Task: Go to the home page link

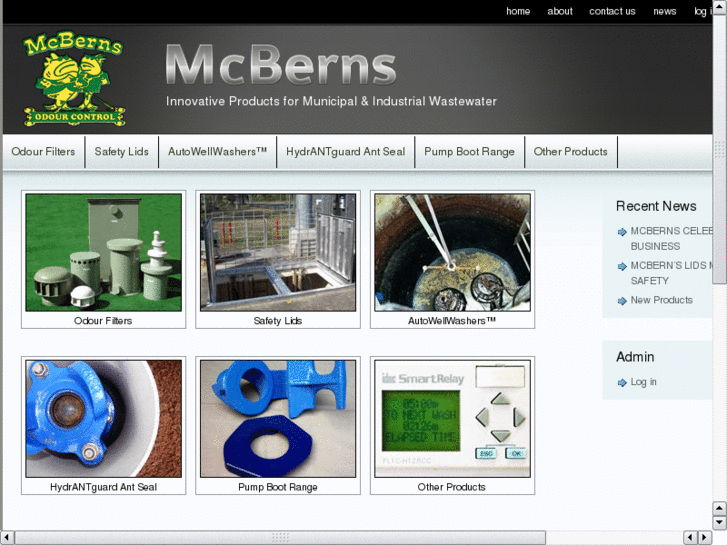Action: click(518, 11)
